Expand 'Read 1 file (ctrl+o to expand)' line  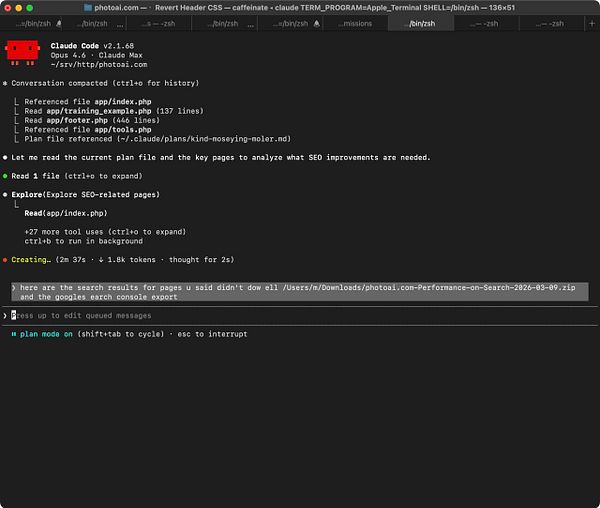coord(77,176)
